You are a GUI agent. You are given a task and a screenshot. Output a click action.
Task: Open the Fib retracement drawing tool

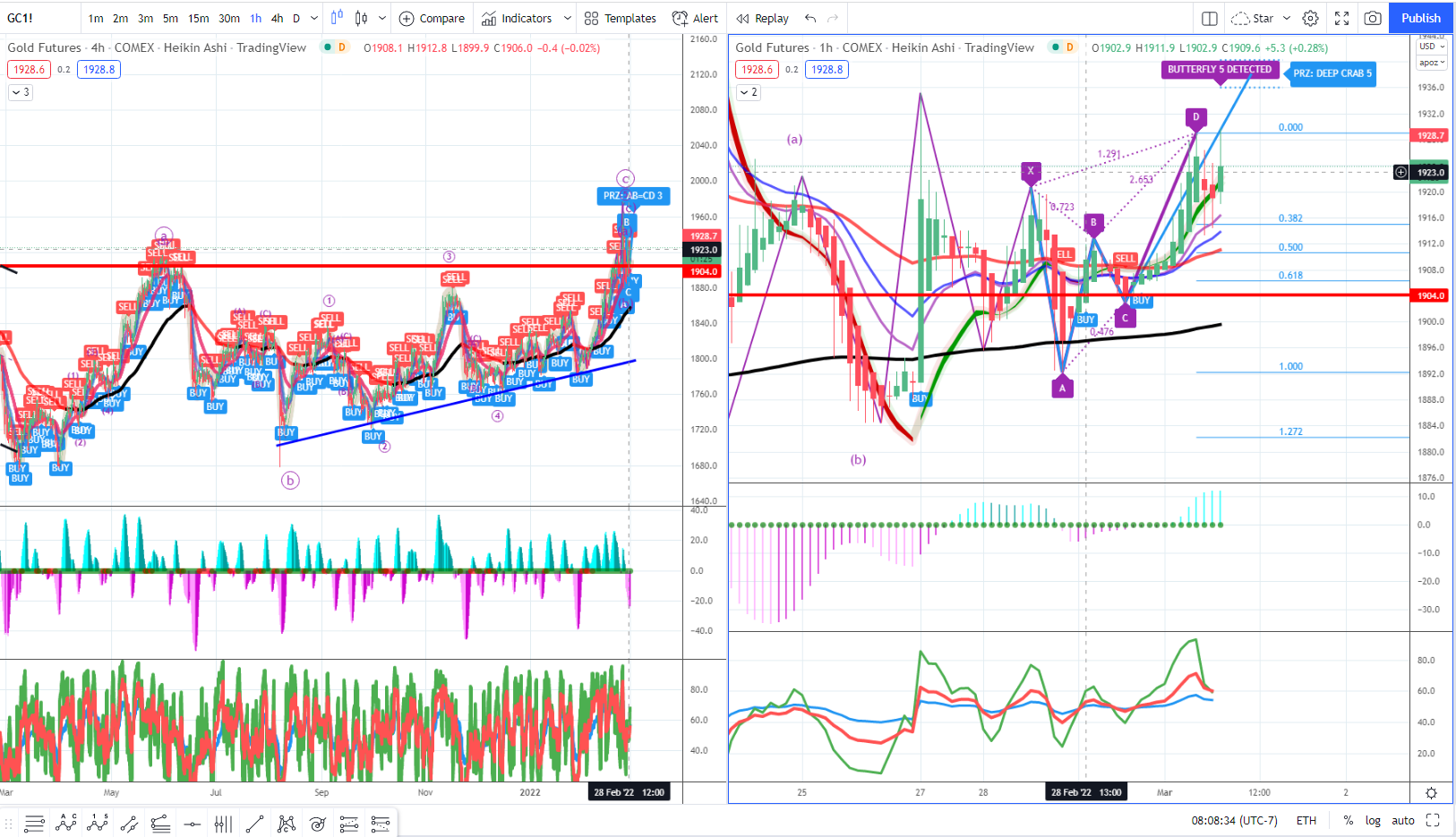tap(35, 824)
